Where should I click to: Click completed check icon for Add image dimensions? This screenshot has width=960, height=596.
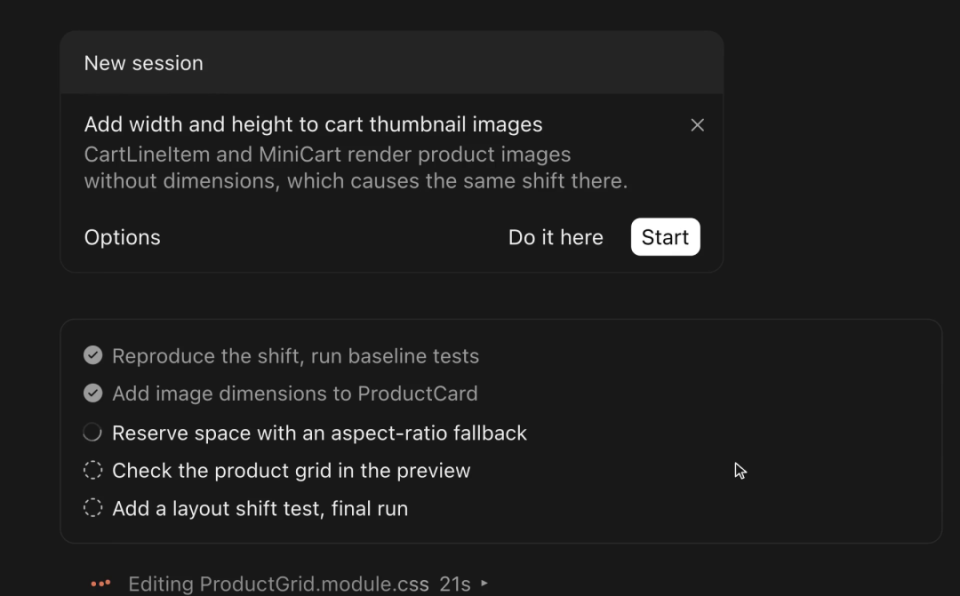point(93,393)
